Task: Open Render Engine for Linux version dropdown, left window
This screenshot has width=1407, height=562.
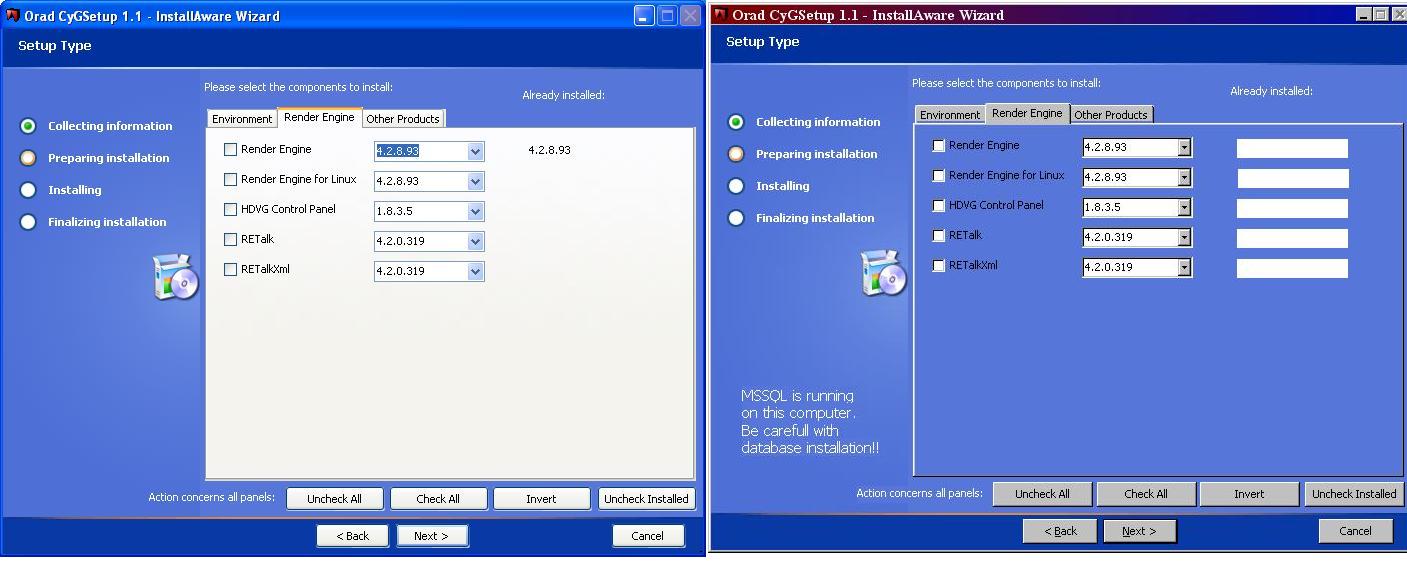Action: tap(476, 181)
